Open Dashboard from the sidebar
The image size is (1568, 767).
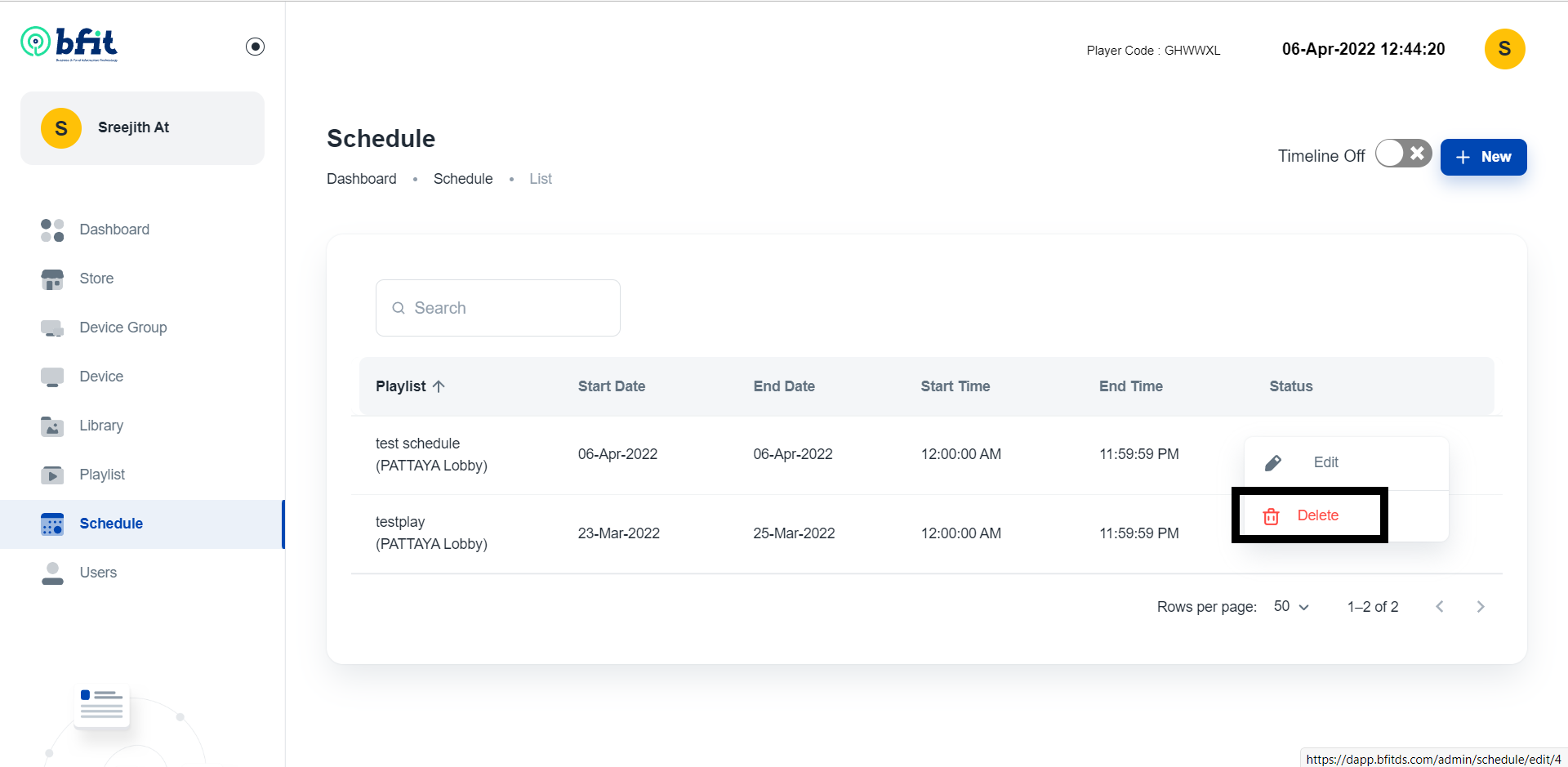point(142,230)
